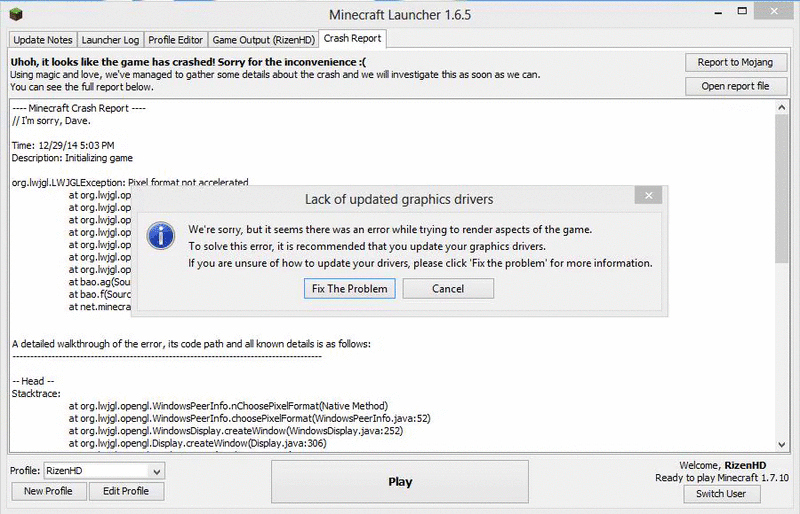
Task: Click the New Profile button
Action: coord(48,491)
